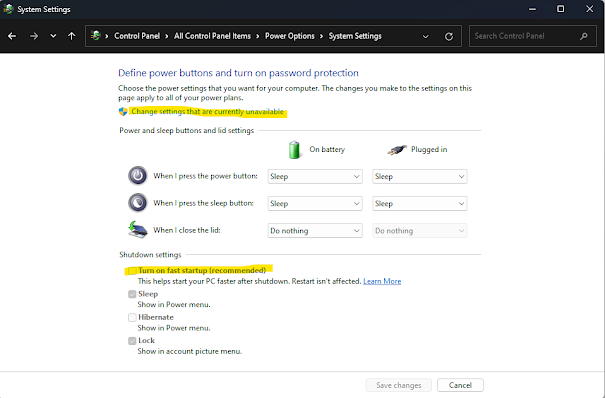
Task: Expand the address bar history dropdown
Action: point(426,37)
